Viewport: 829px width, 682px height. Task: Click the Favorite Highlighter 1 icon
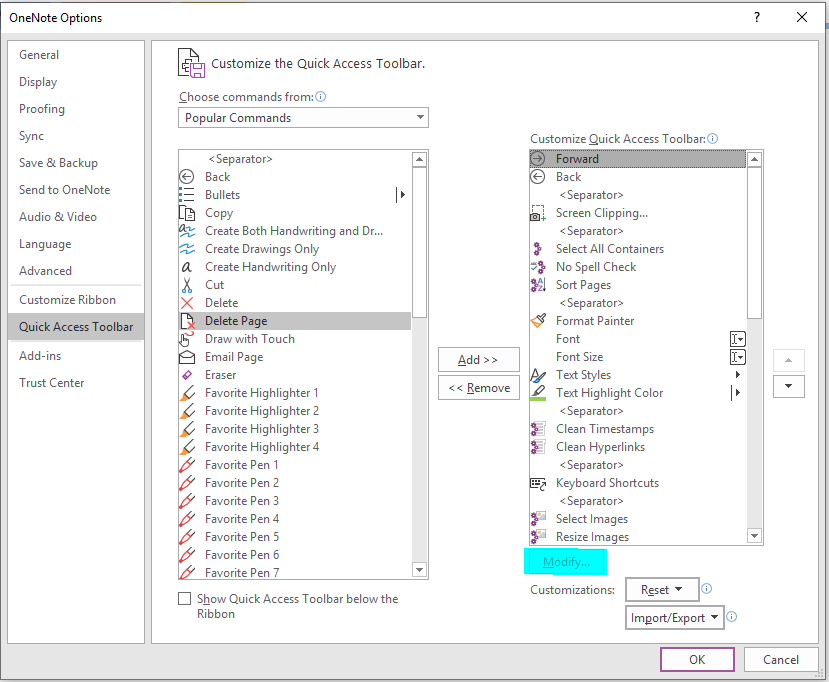tap(190, 392)
